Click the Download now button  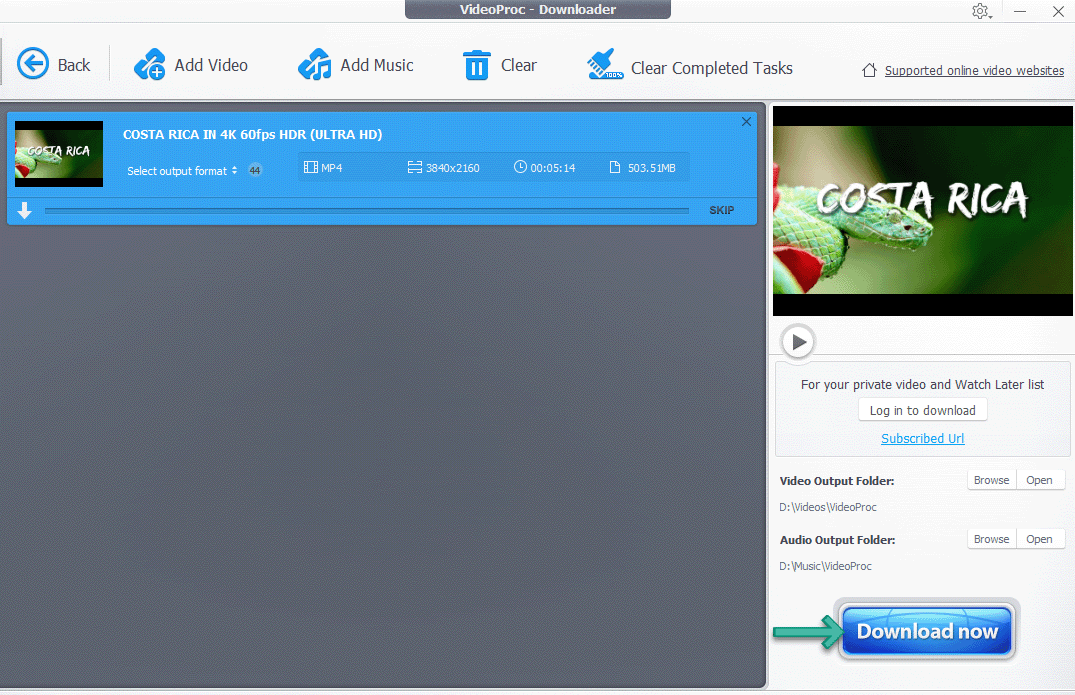tap(927, 631)
